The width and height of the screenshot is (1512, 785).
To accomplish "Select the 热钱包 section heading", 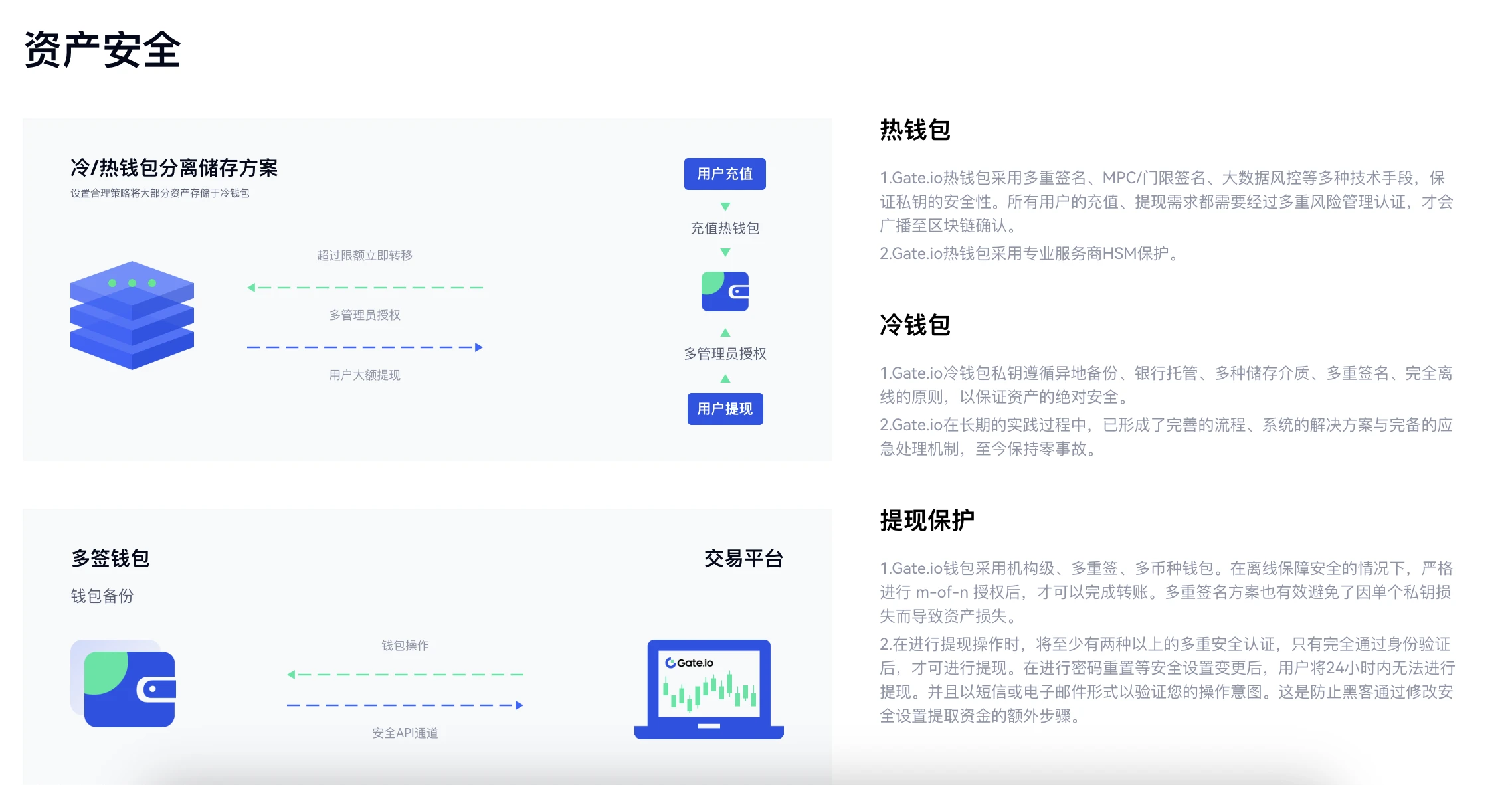I will pos(914,131).
